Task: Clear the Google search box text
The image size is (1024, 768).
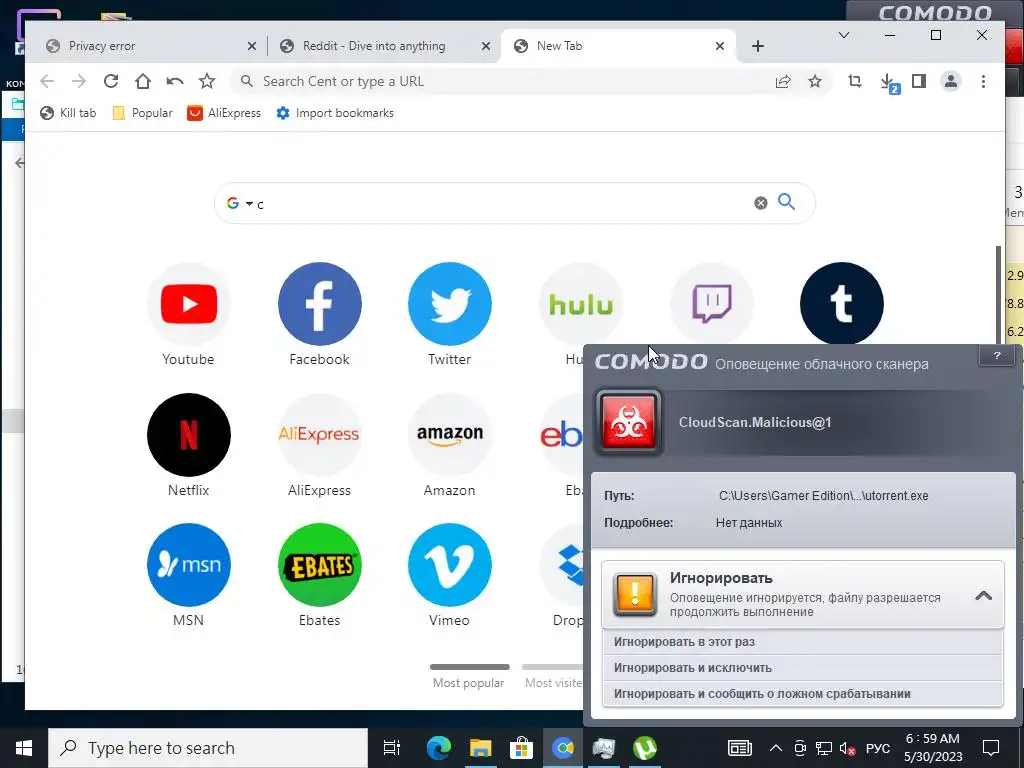Action: [x=761, y=203]
